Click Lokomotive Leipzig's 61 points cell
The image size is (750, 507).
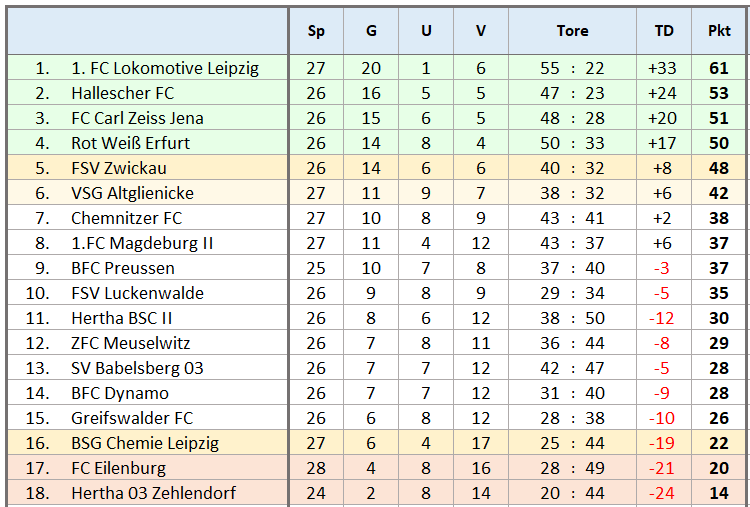click(x=719, y=68)
